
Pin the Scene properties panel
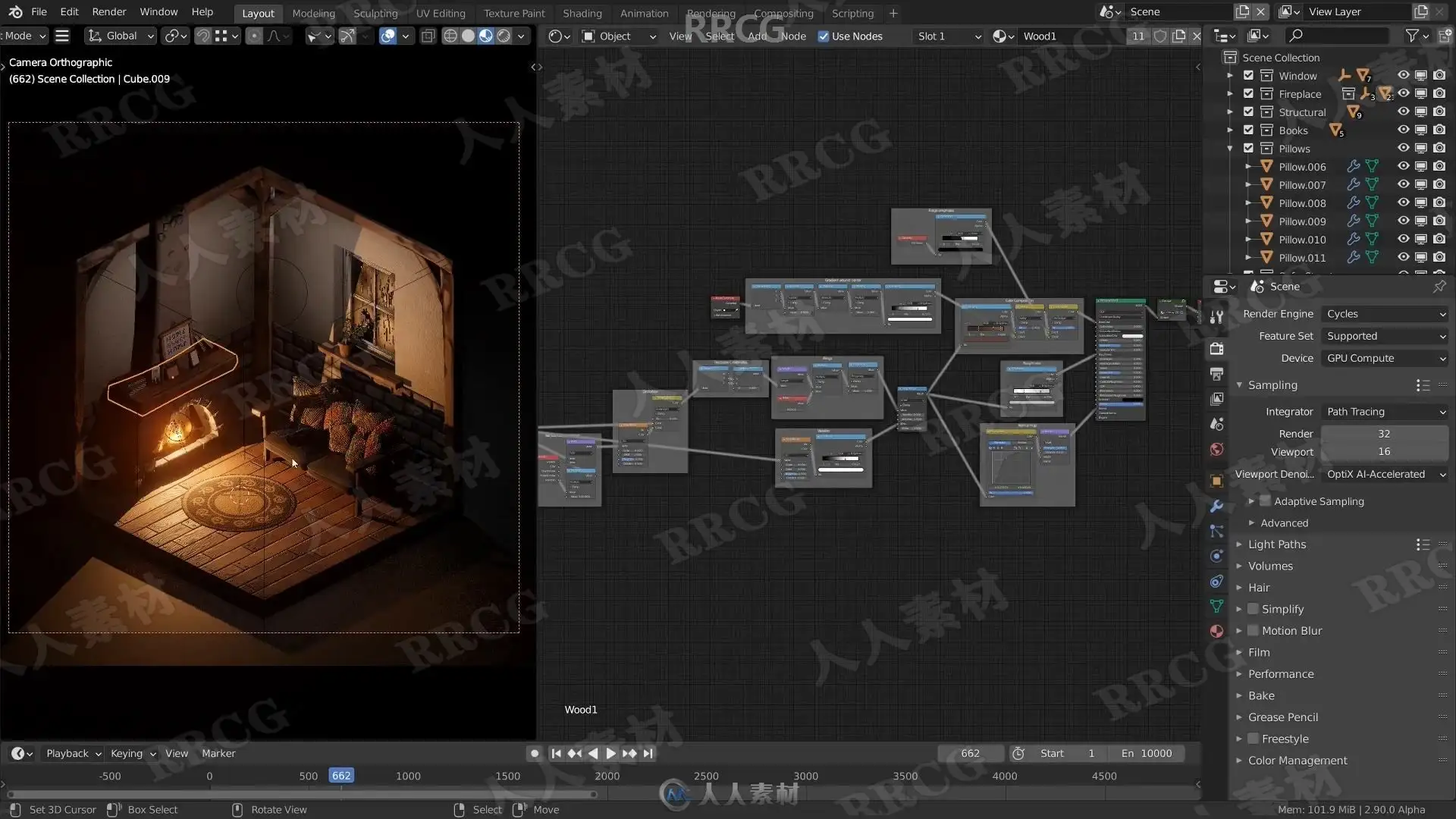pos(1439,287)
